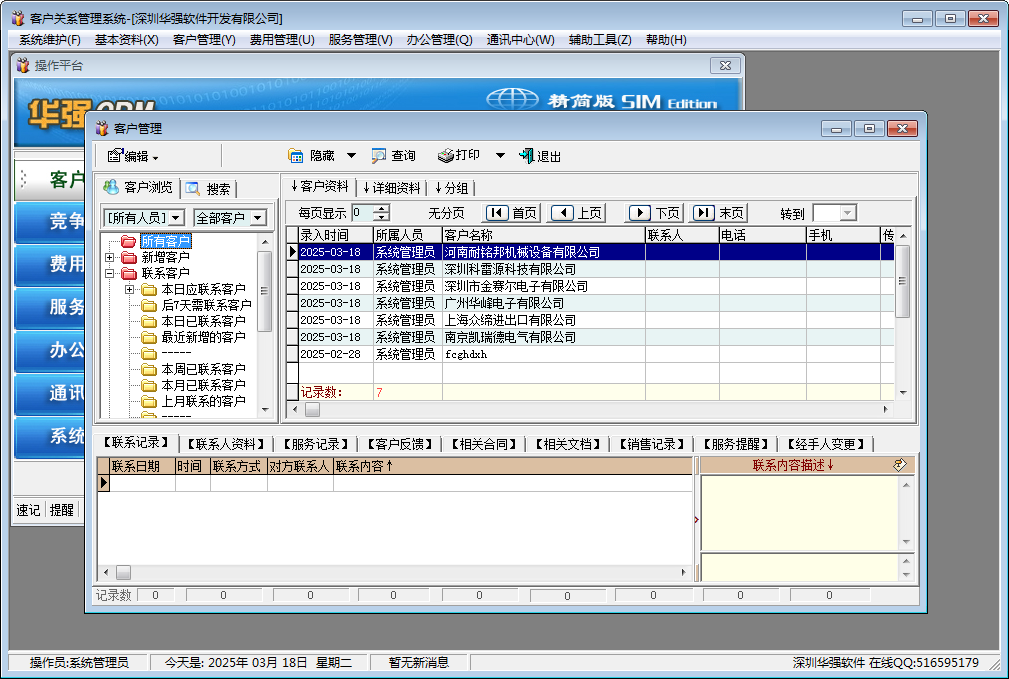Click the 查询 search icon
1009x679 pixels.
[378, 156]
